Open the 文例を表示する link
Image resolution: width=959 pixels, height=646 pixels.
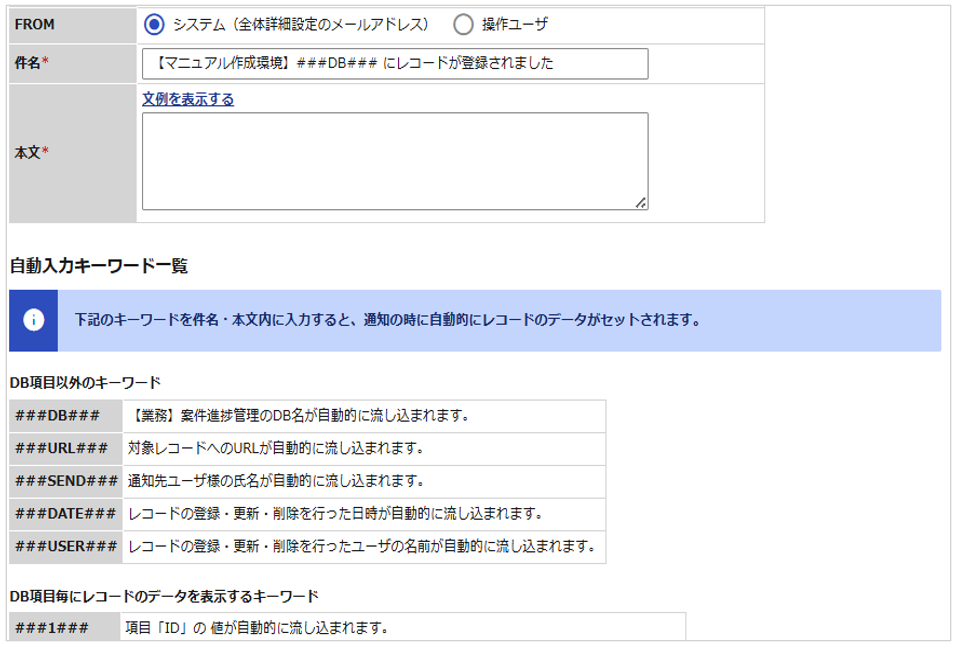coord(188,99)
